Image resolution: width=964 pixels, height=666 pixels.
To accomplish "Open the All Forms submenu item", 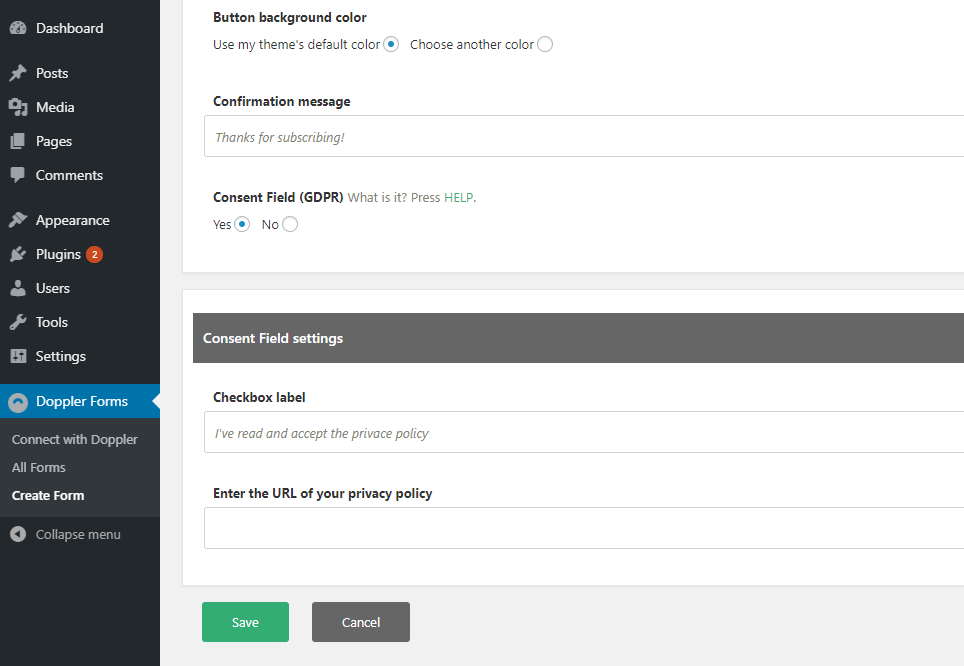I will point(39,467).
